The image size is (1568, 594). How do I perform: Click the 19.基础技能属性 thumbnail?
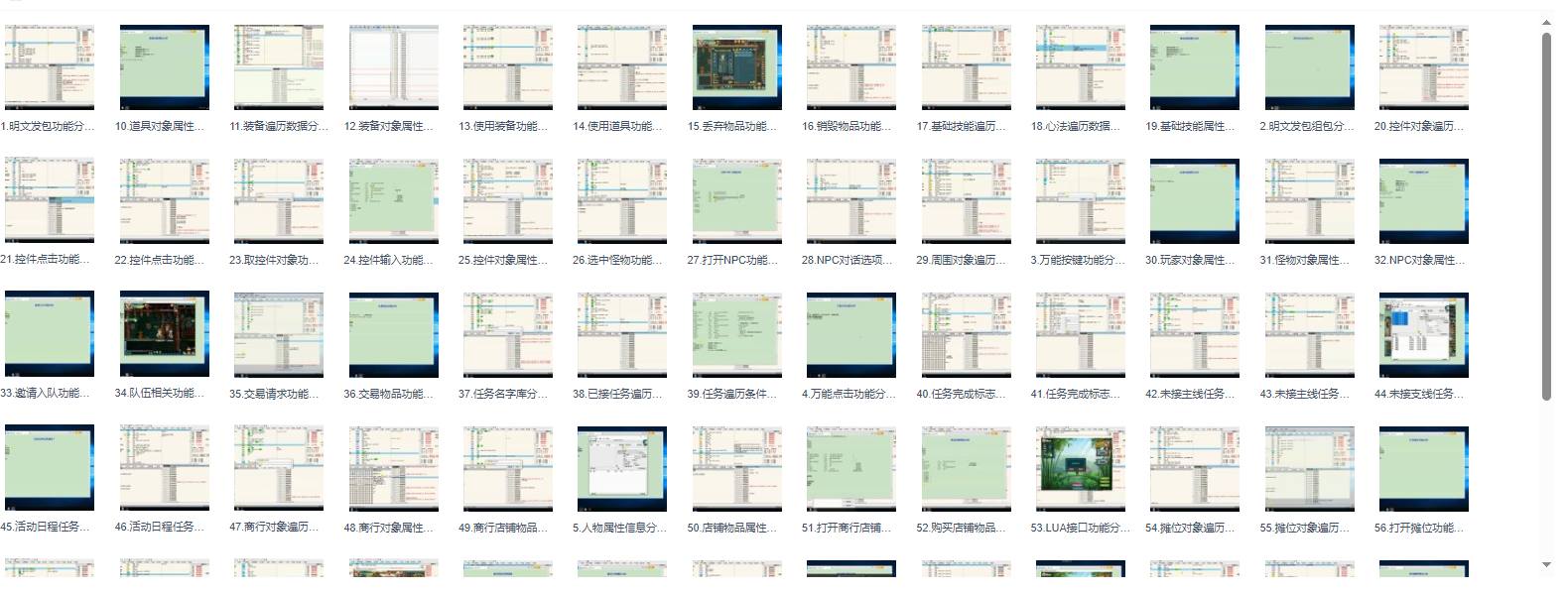[1194, 67]
